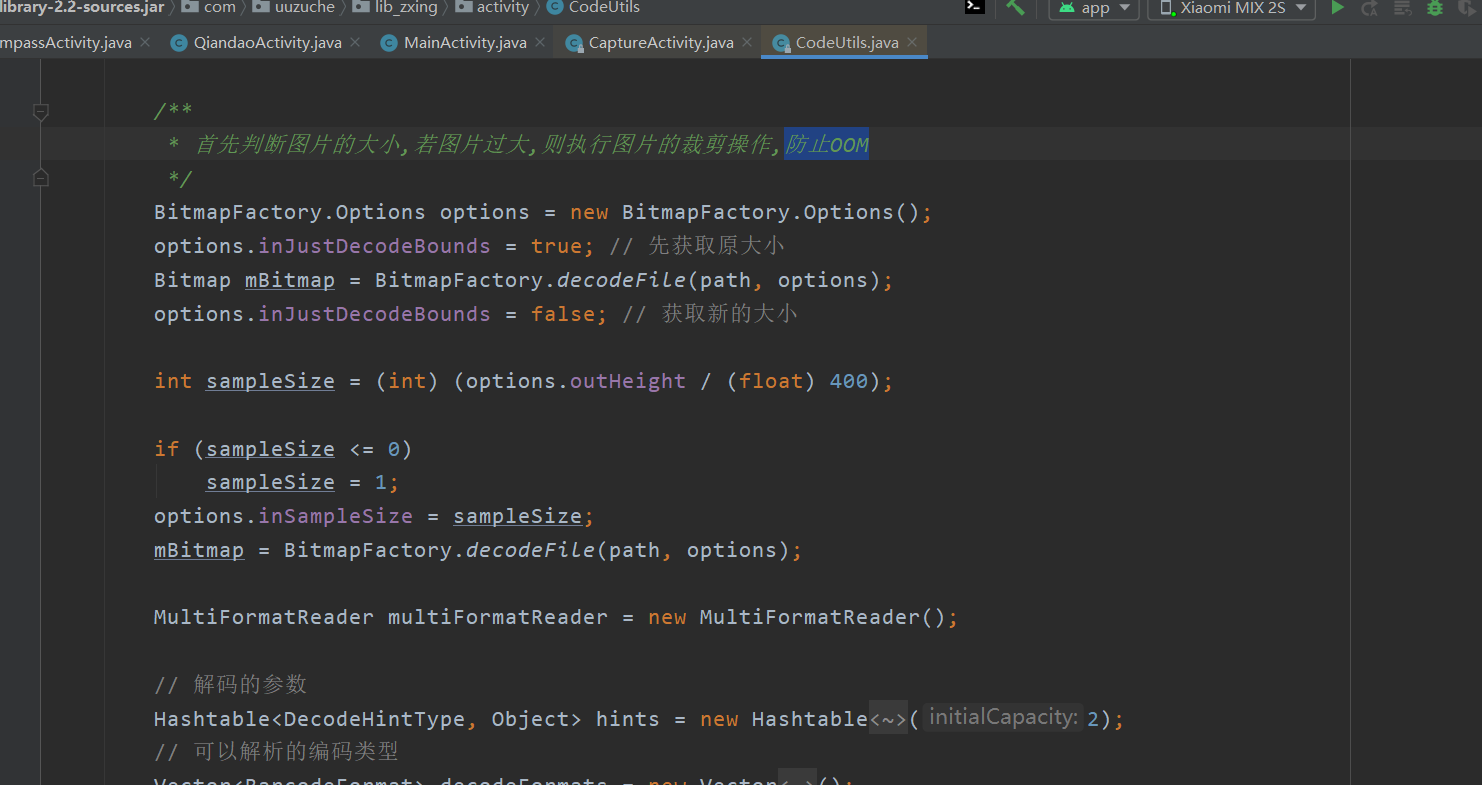
Task: Close the partially visible mpassActivity.java tab
Action: click(x=145, y=43)
